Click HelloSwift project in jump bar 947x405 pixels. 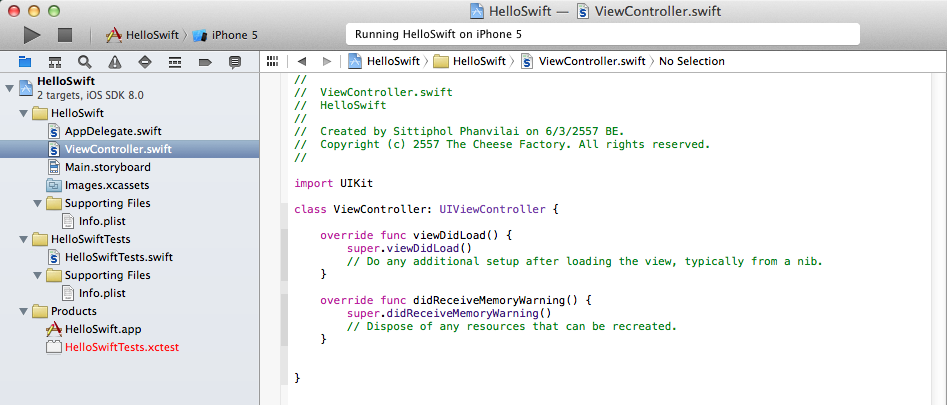point(384,61)
